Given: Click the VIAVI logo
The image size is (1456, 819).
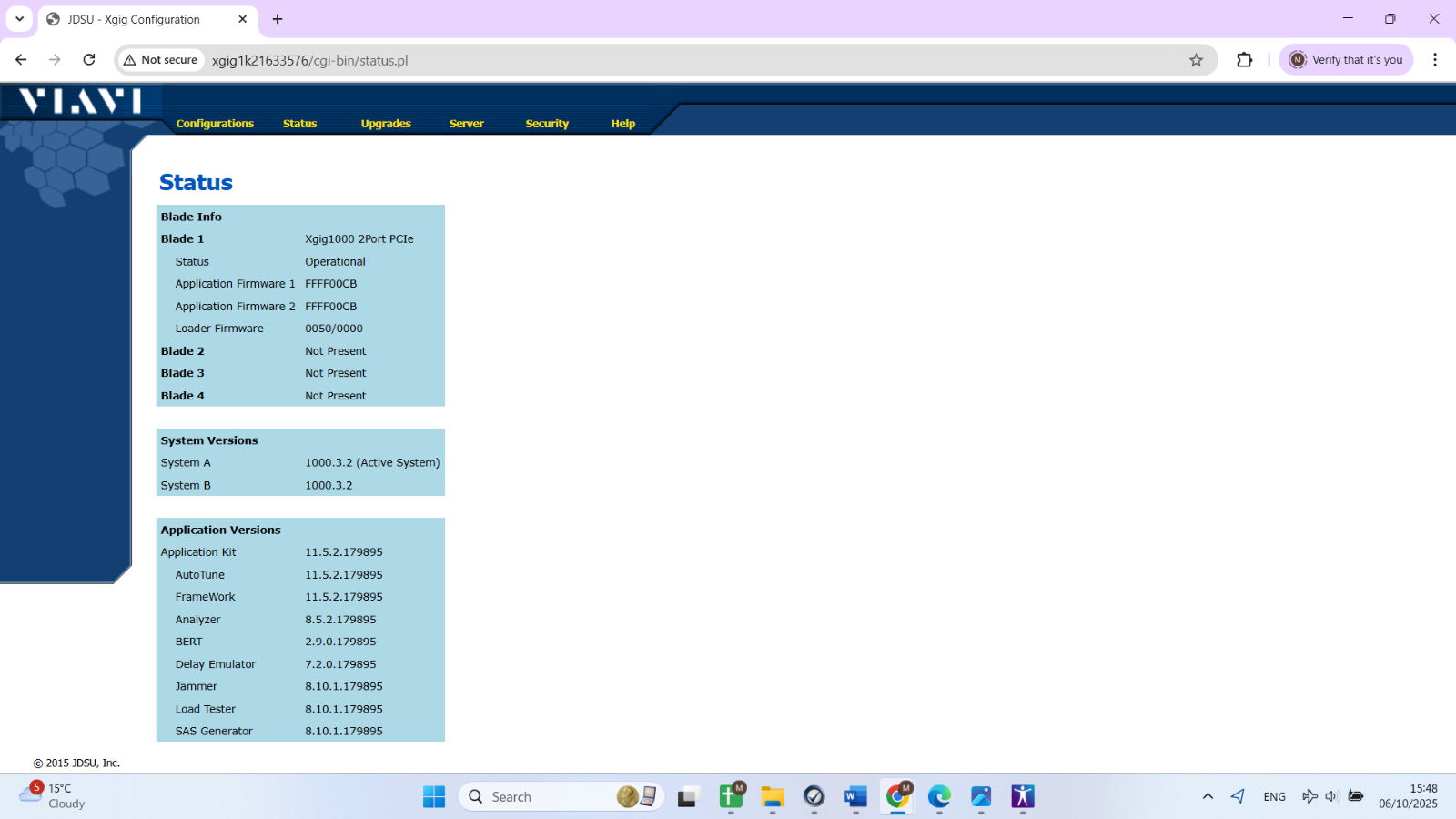Looking at the screenshot, I should click(81, 101).
